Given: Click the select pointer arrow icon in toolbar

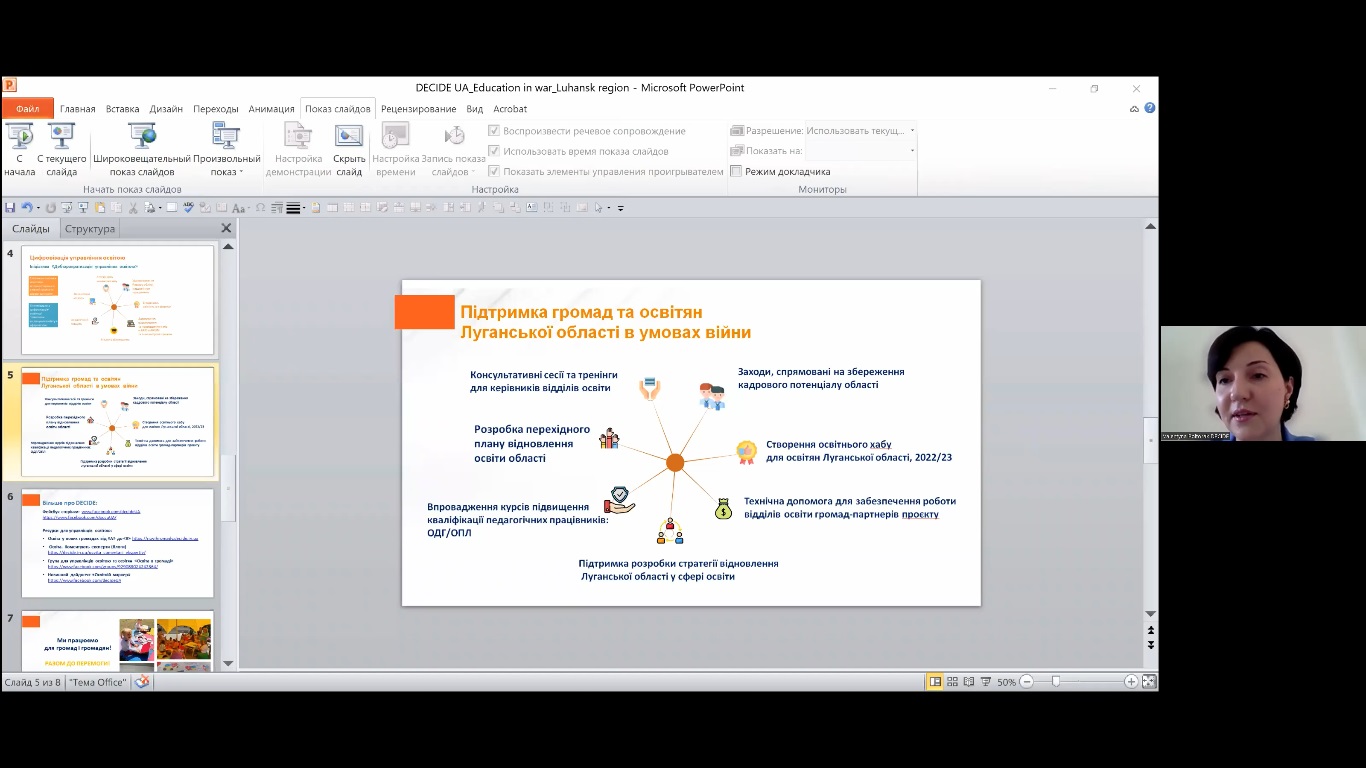Looking at the screenshot, I should [598, 208].
